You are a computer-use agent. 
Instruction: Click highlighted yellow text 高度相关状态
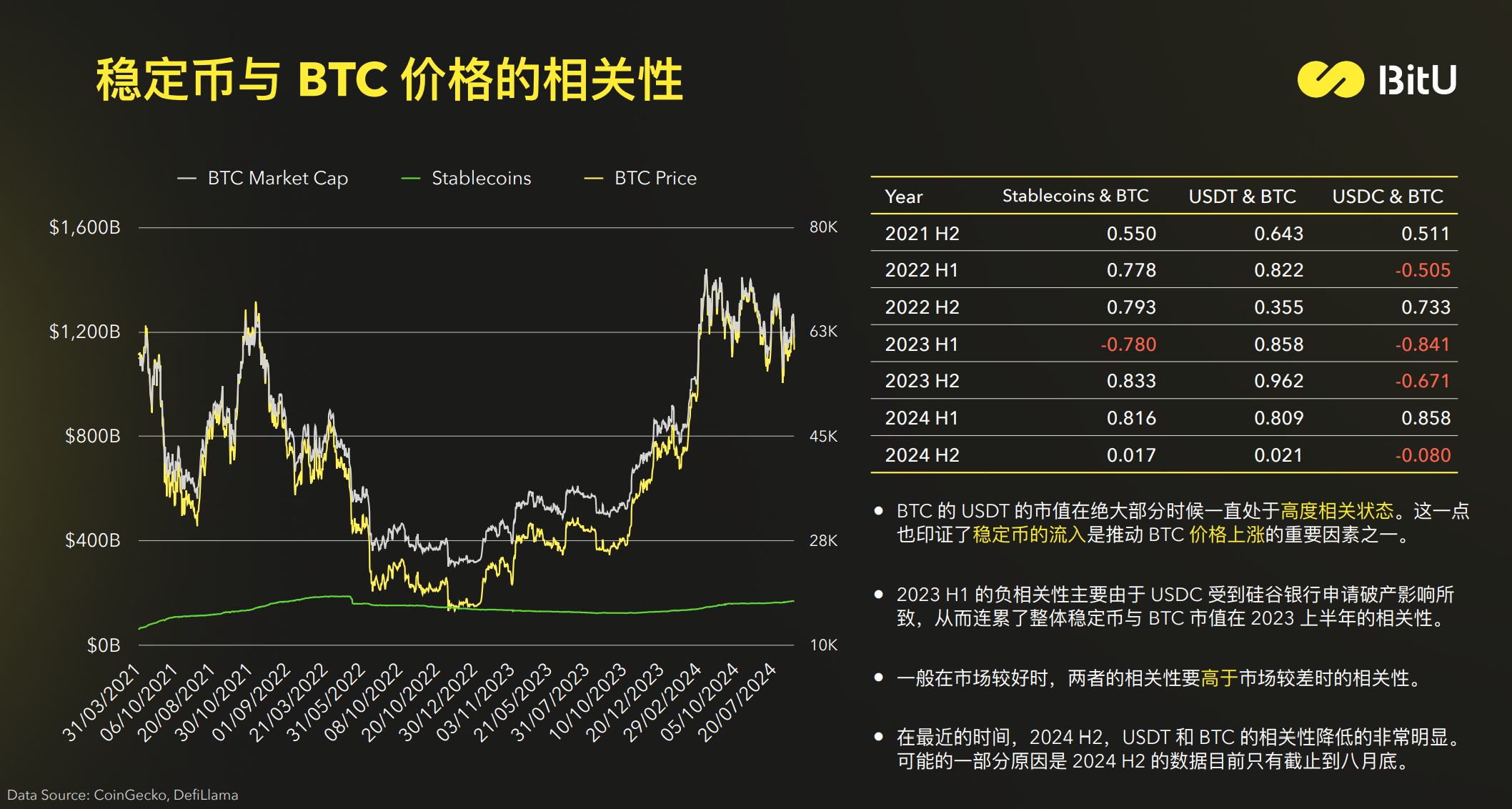coord(1337,511)
